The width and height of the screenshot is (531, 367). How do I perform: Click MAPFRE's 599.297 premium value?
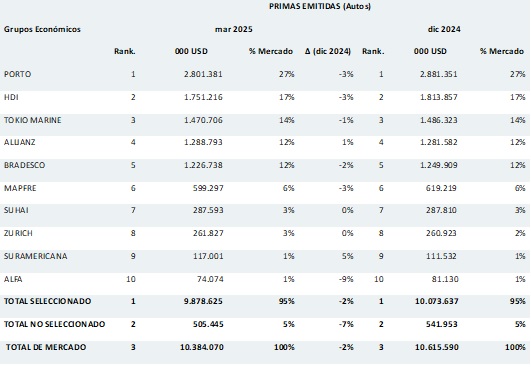point(208,188)
